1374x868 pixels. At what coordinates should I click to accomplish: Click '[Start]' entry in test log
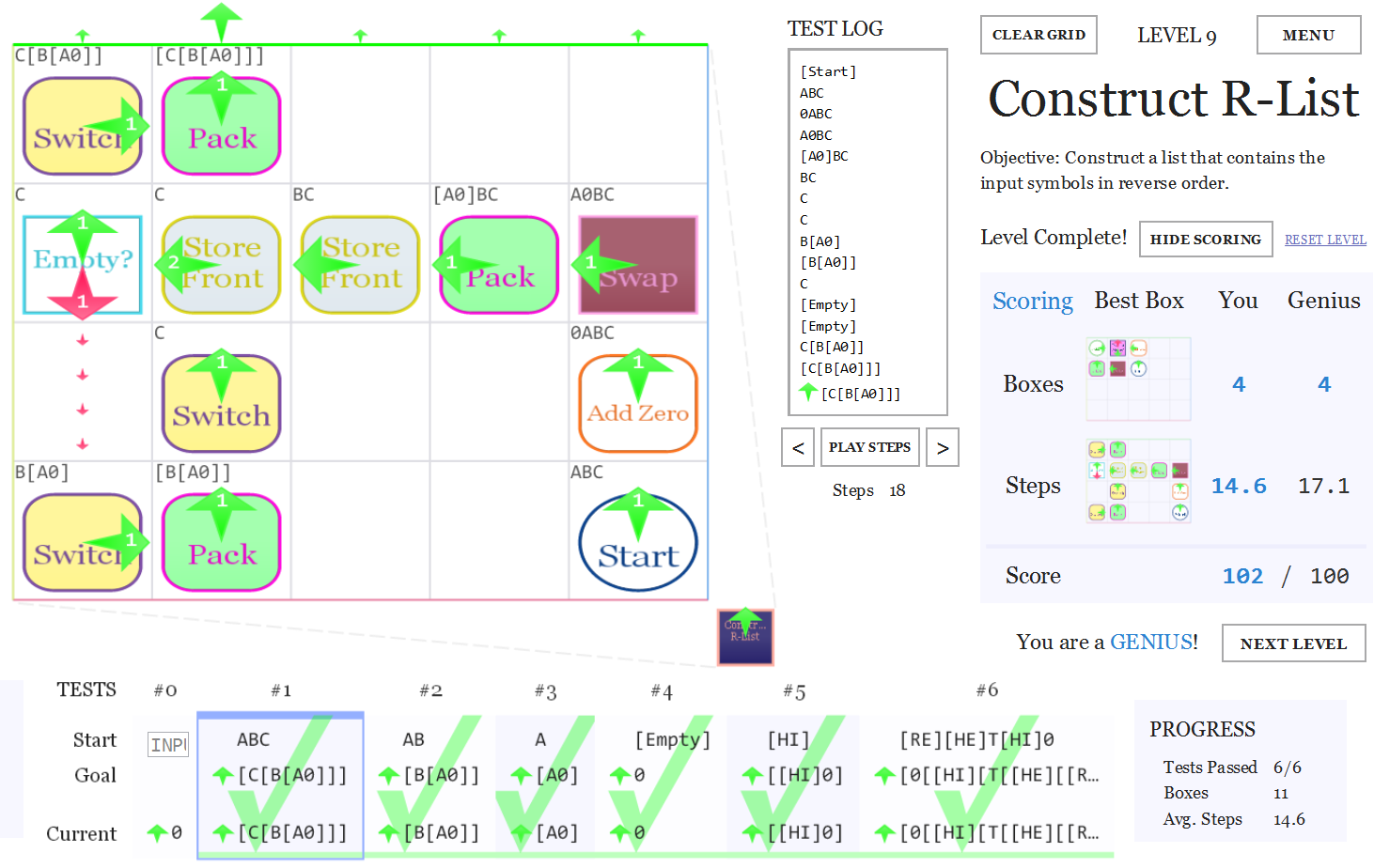pos(828,71)
